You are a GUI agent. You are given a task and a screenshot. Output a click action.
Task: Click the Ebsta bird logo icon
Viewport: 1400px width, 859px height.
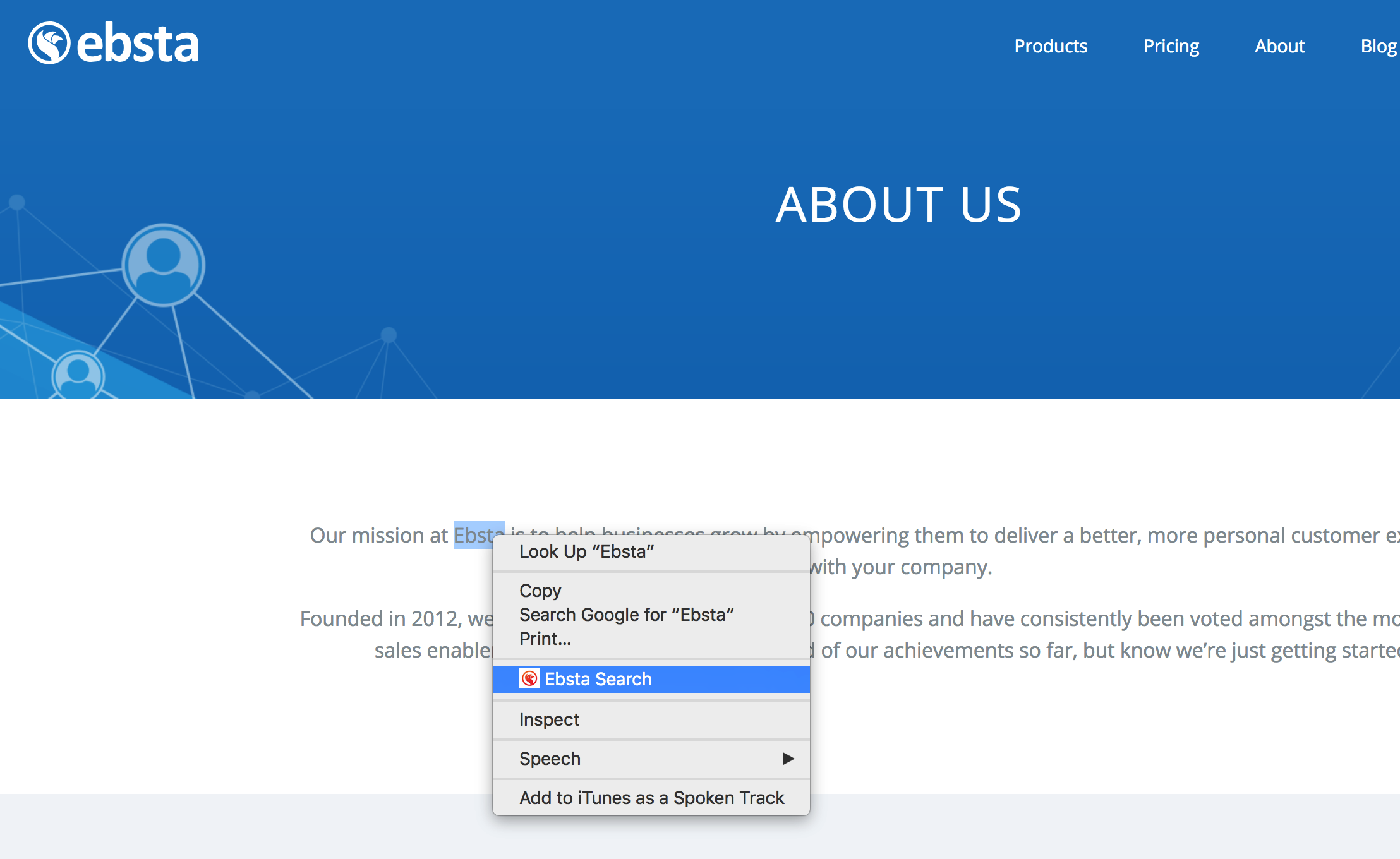tap(49, 43)
